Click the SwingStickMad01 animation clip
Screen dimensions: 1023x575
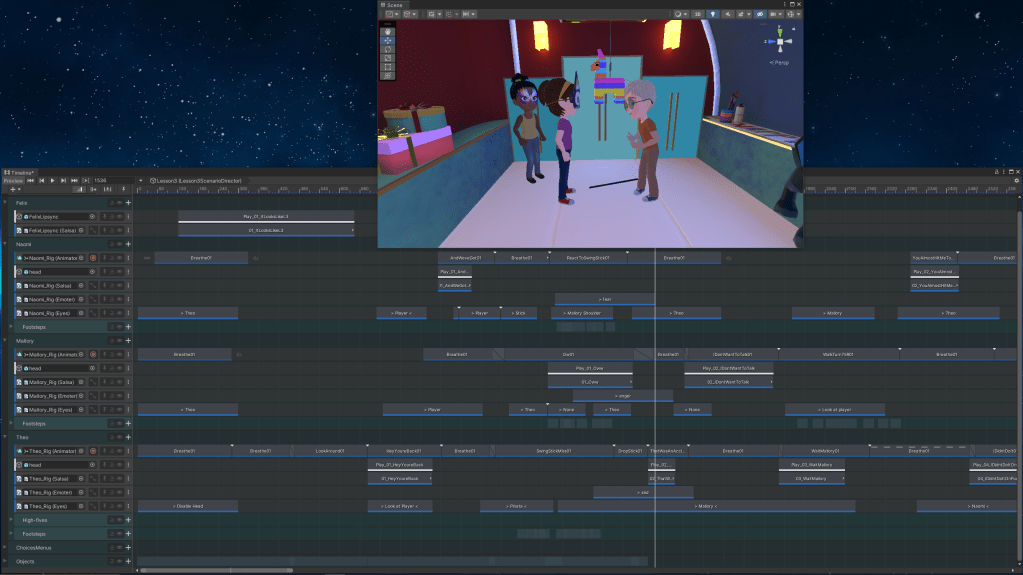click(x=553, y=451)
